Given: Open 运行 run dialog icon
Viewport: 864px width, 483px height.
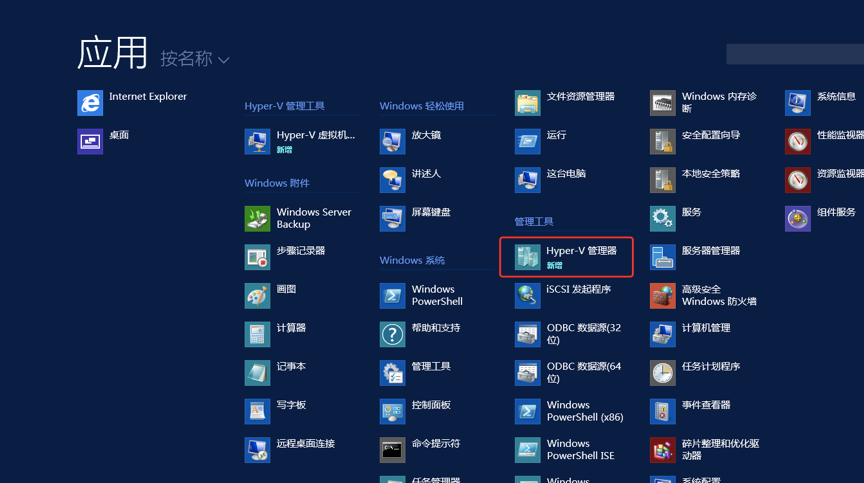Looking at the screenshot, I should (x=527, y=142).
